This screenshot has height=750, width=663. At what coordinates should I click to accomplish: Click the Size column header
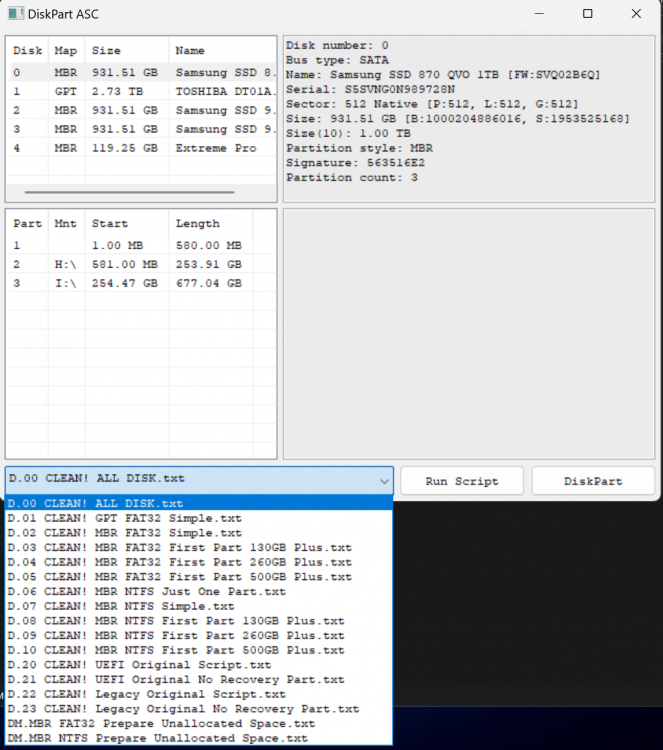pos(126,50)
